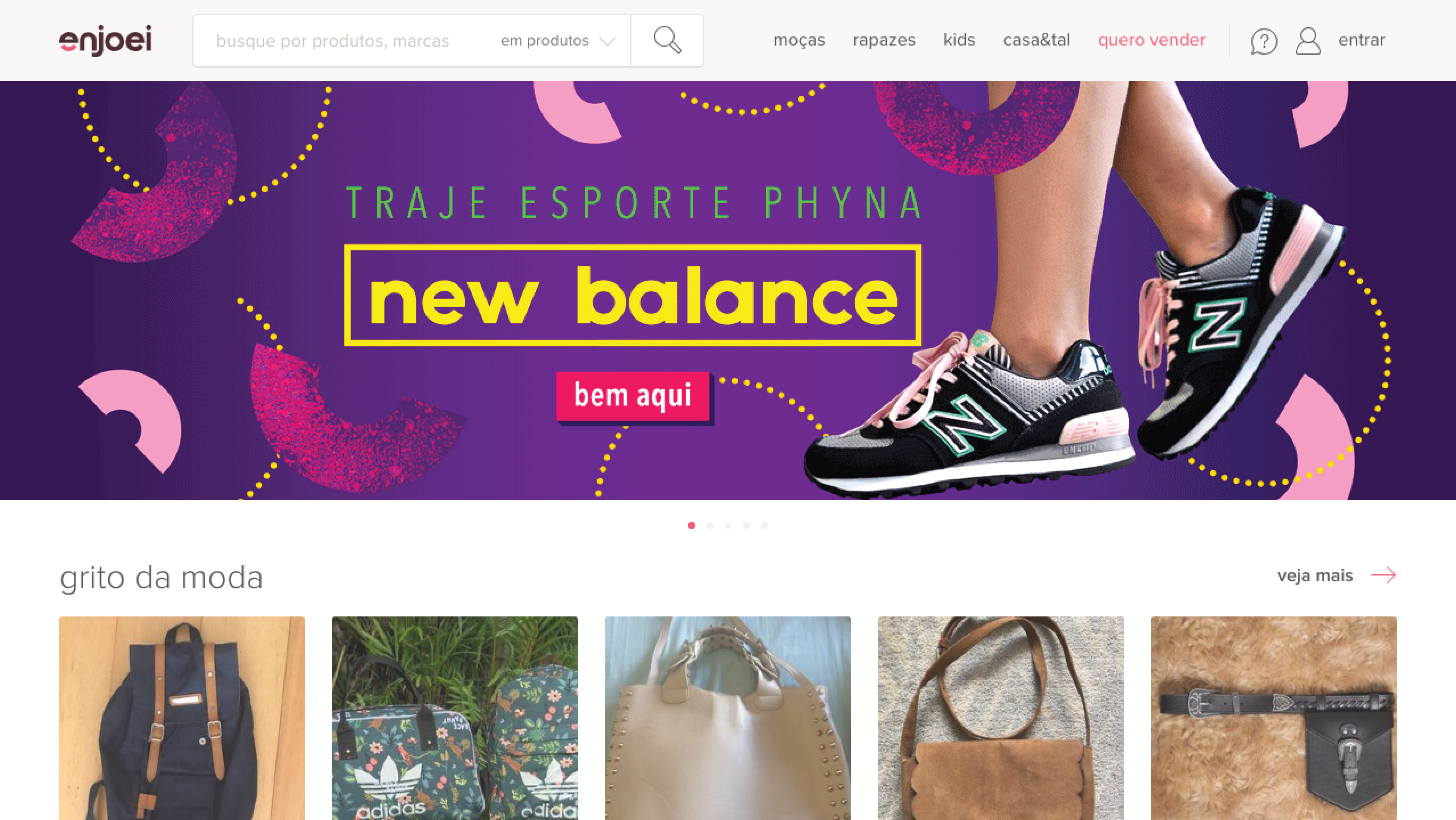Go to the kids section
This screenshot has height=820, width=1456.
(x=959, y=40)
